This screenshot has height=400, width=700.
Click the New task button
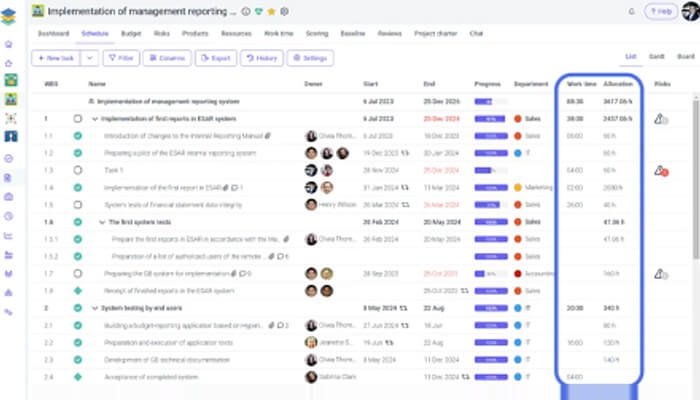pyautogui.click(x=56, y=58)
